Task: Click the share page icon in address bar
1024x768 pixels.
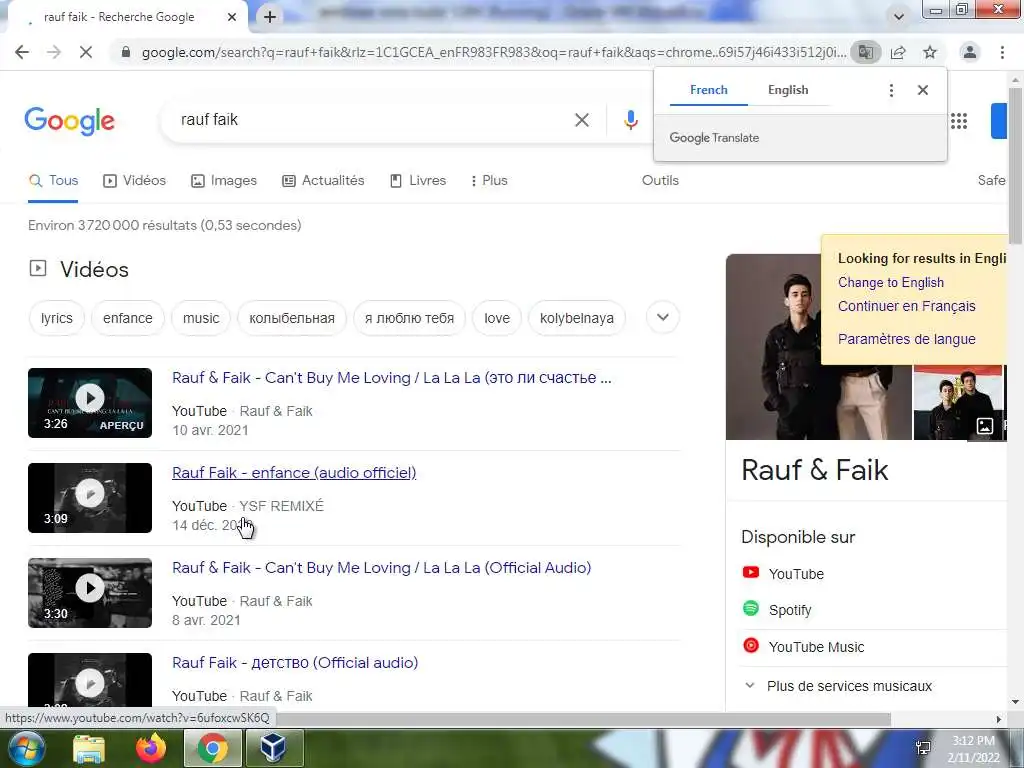Action: tap(898, 52)
